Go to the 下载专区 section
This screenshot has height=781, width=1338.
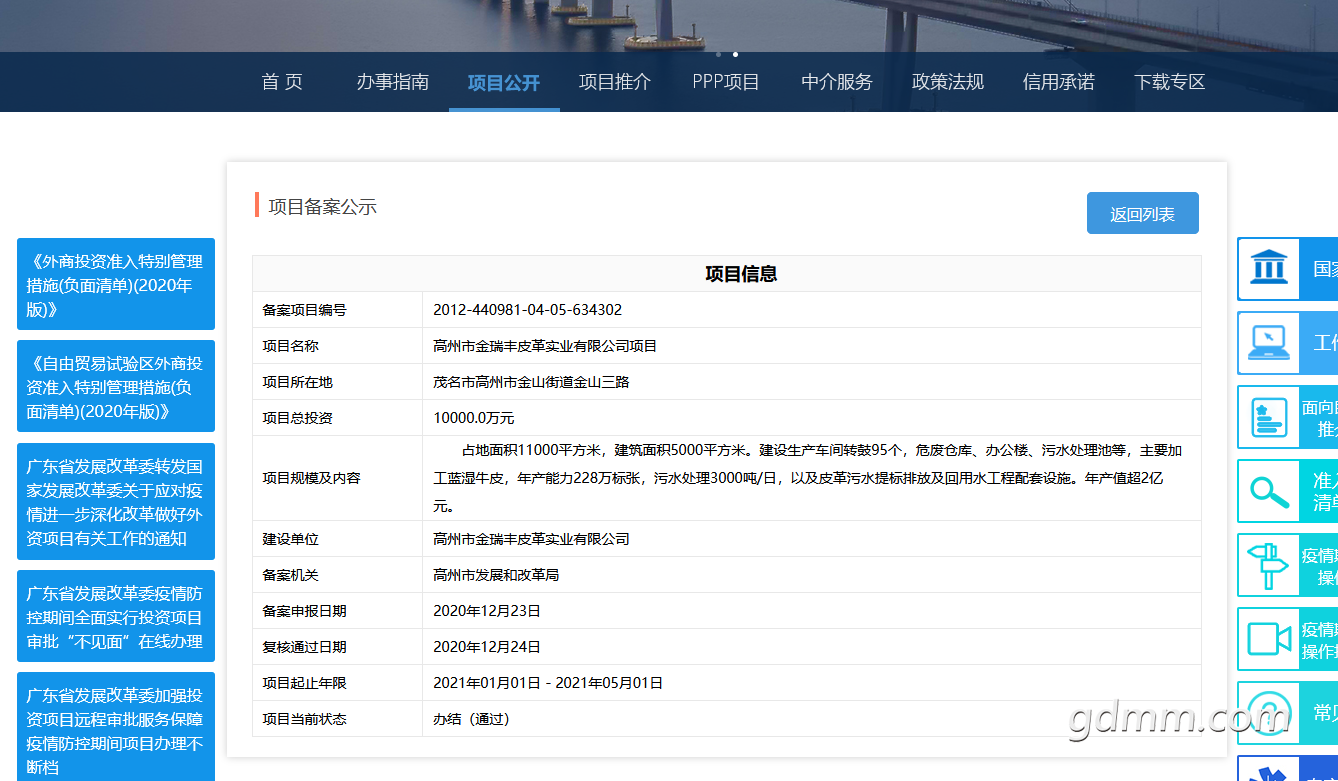pyautogui.click(x=1170, y=82)
